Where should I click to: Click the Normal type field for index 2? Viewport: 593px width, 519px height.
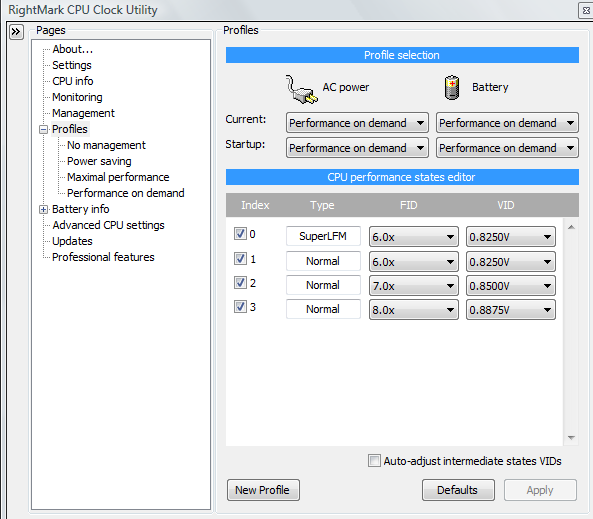click(x=323, y=285)
